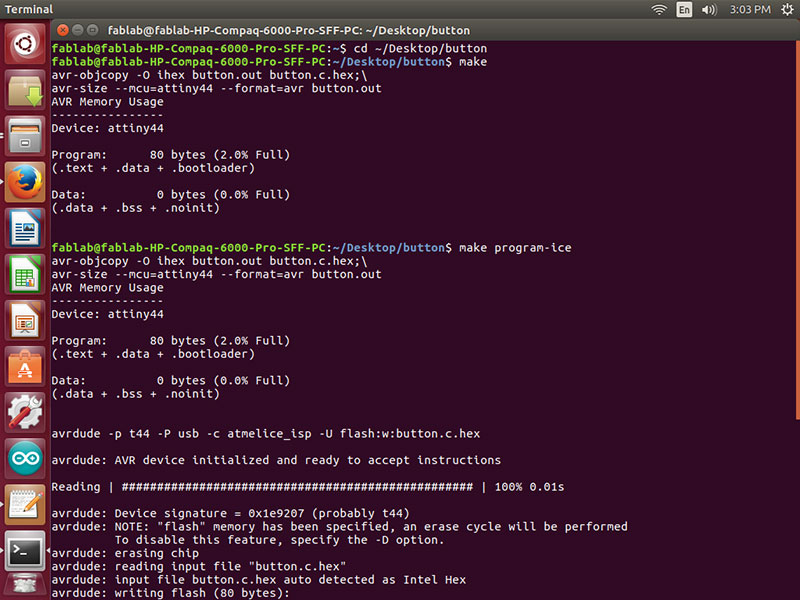Click the terminal window title bar text
The height and width of the screenshot is (600, 800).
(x=289, y=31)
